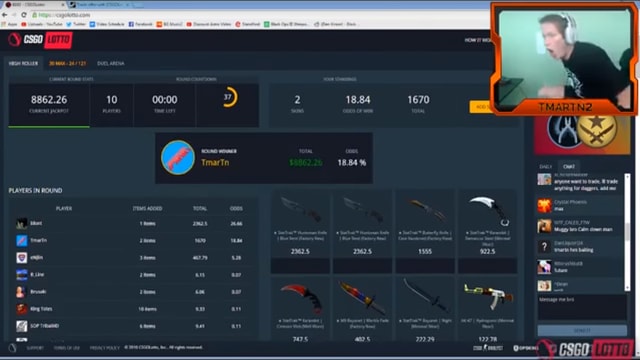Click the chat message input box
This screenshot has width=640, height=360.
582,307
